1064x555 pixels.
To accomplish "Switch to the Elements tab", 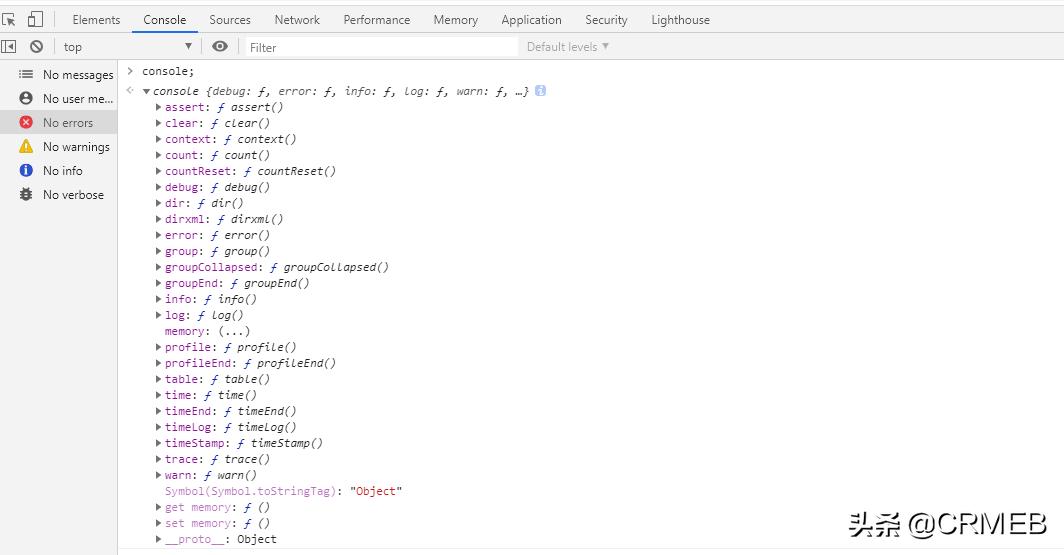I will [x=96, y=19].
